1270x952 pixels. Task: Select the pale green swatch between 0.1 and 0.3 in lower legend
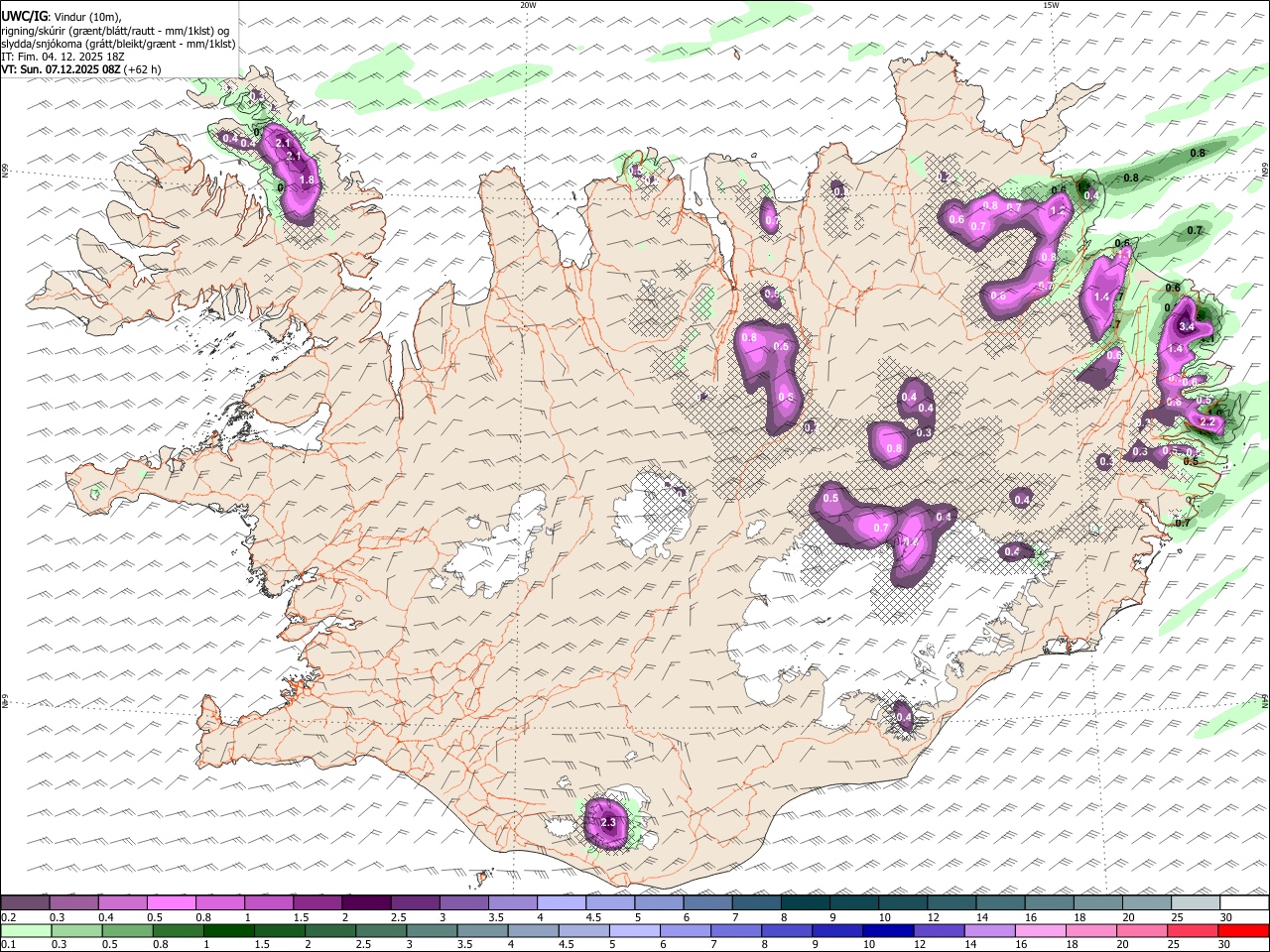tap(26, 931)
